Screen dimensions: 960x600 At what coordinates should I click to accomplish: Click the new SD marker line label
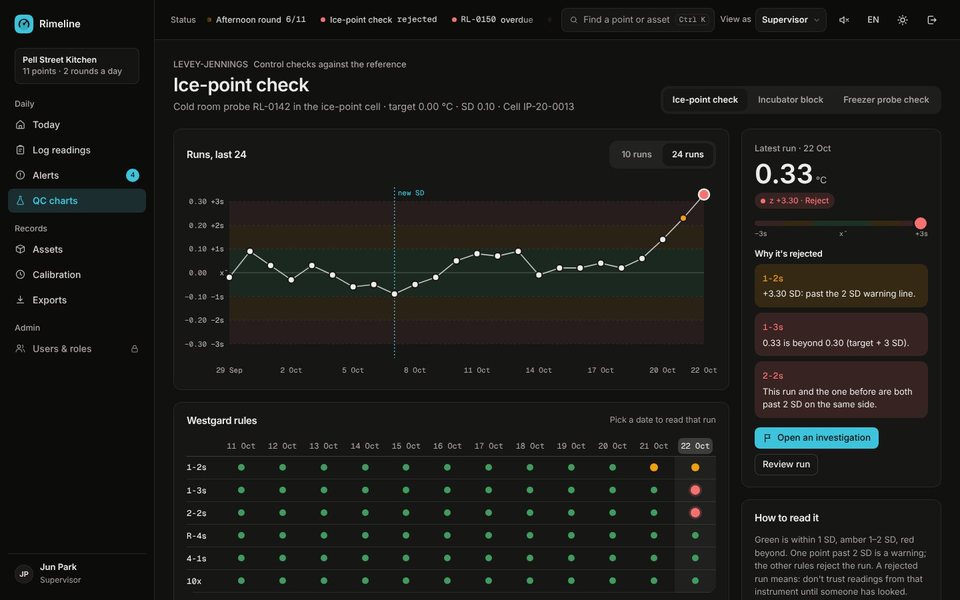pos(411,193)
